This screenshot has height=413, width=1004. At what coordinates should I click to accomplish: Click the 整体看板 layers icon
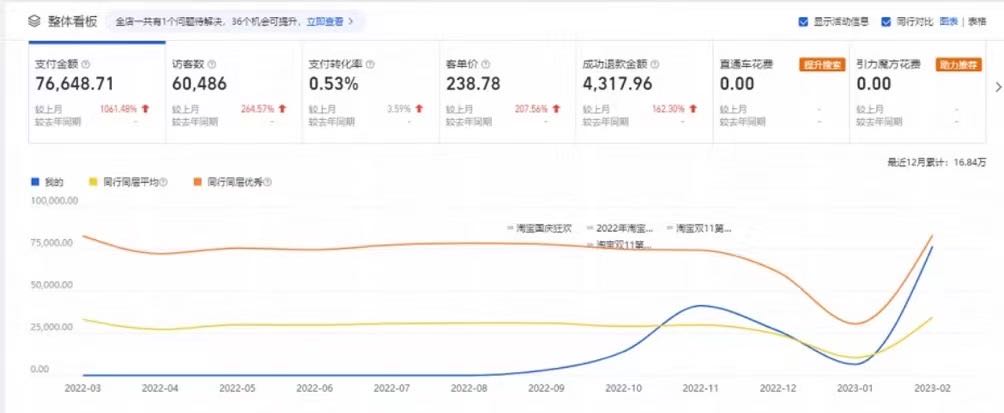(34, 20)
